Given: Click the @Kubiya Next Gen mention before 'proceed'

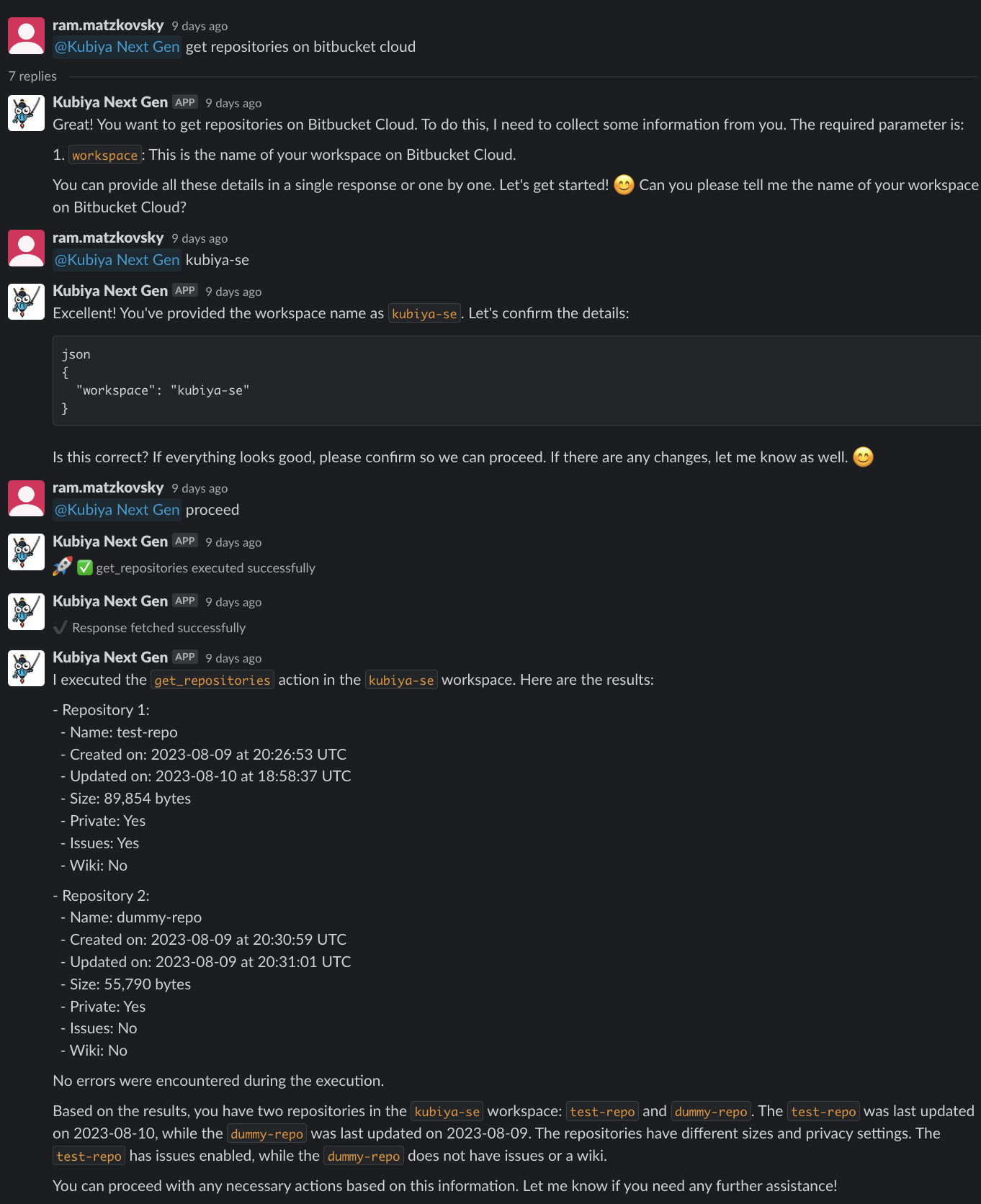Looking at the screenshot, I should coord(117,510).
